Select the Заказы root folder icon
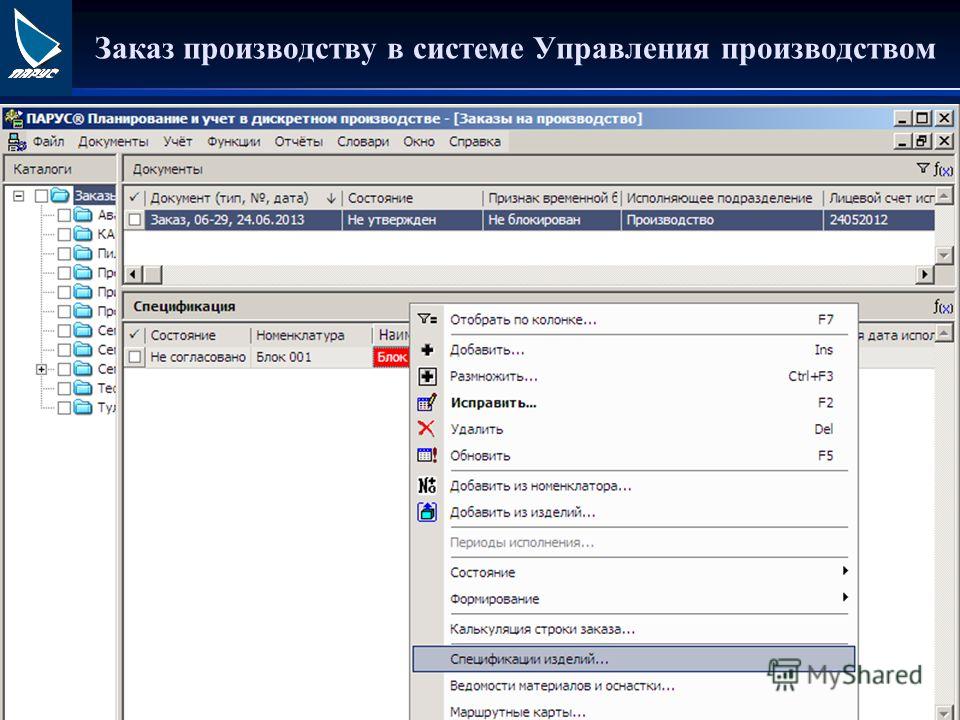The image size is (960, 720). pos(60,195)
